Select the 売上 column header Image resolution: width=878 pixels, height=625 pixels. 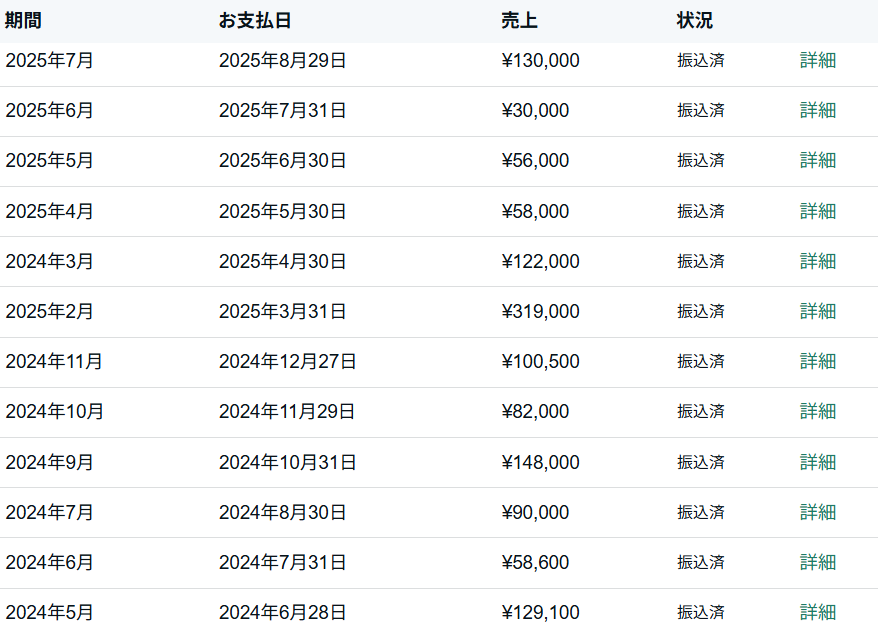pyautogui.click(x=519, y=20)
